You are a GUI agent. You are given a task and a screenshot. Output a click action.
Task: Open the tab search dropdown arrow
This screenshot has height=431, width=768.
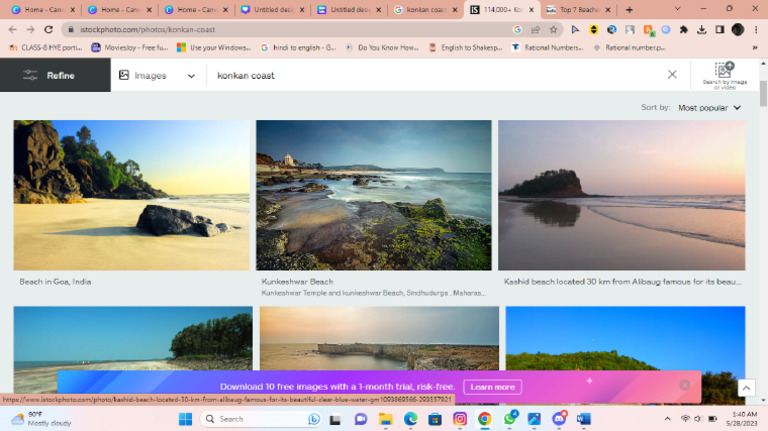point(677,9)
